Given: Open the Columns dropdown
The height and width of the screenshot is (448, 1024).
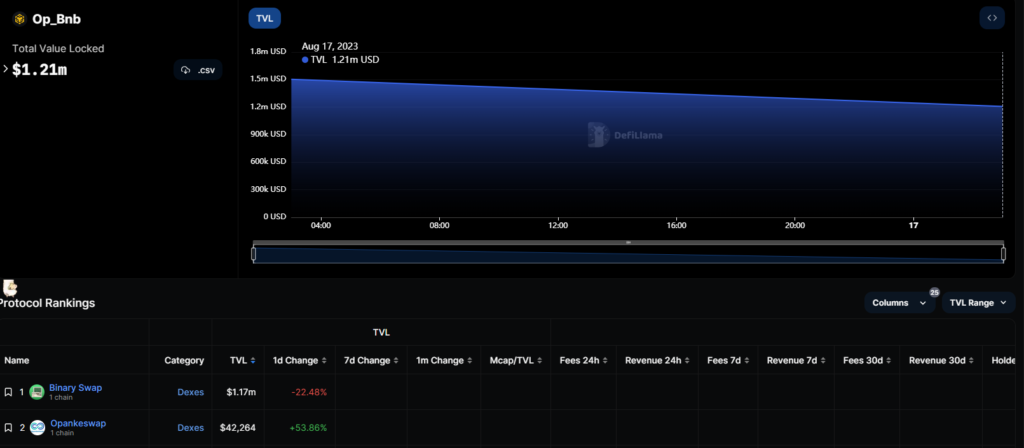Looking at the screenshot, I should (x=900, y=302).
